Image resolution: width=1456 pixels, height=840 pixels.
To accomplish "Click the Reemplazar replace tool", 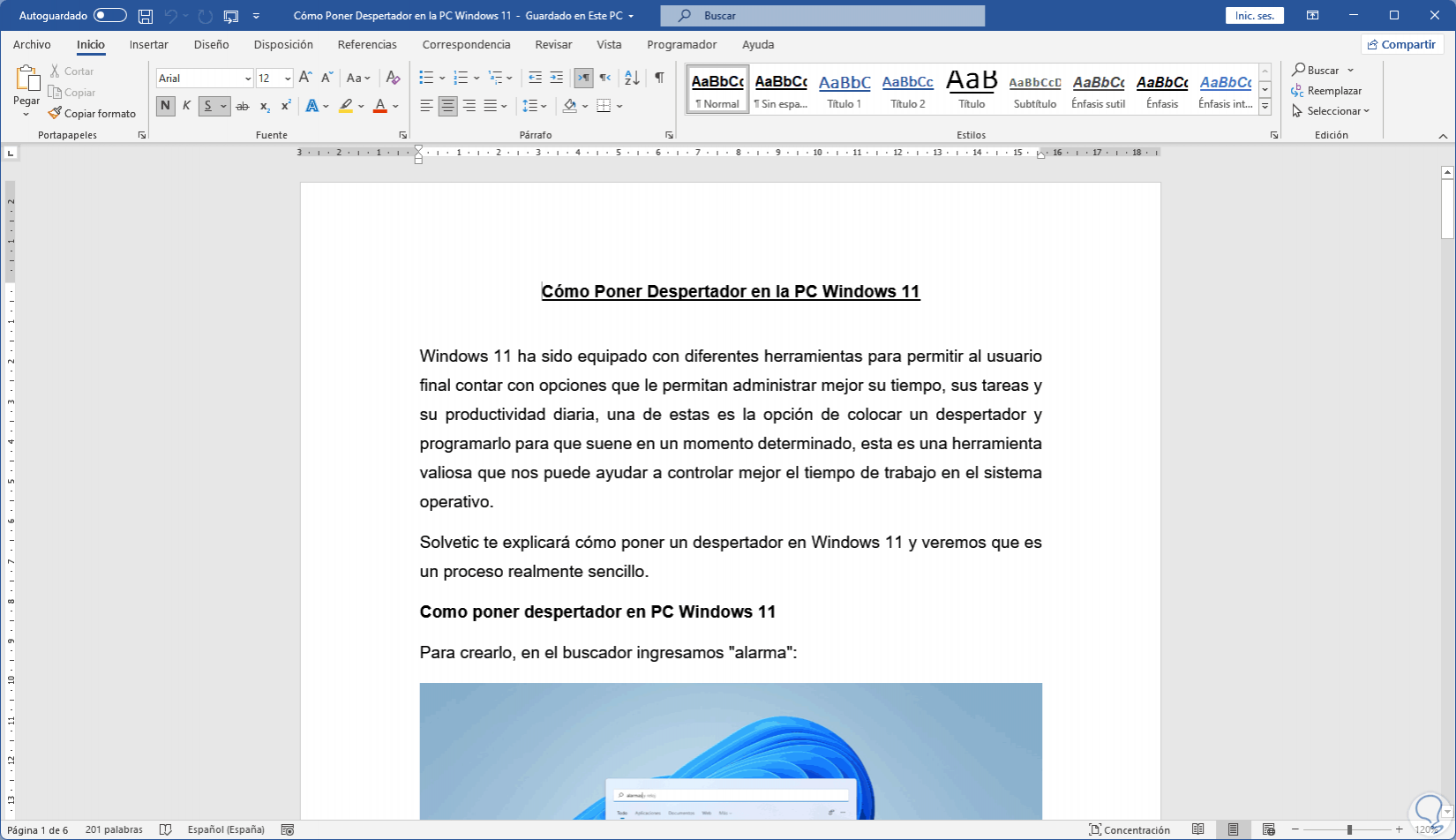I will [x=1327, y=91].
